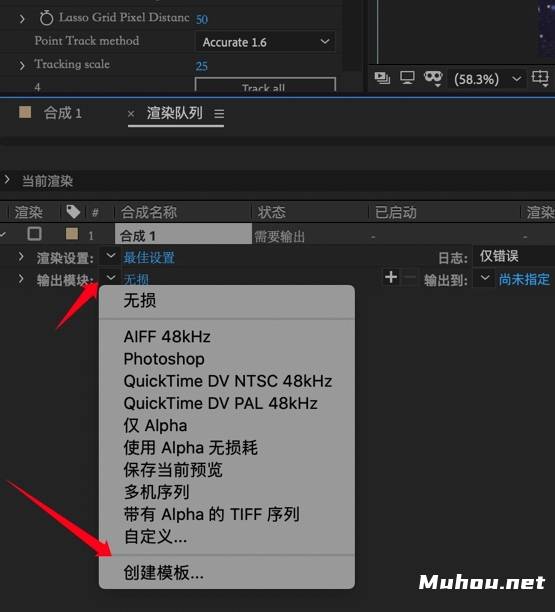Viewport: 555px width, 612px height.
Task: Click the fast previews icon in viewer bar
Action: (382, 78)
